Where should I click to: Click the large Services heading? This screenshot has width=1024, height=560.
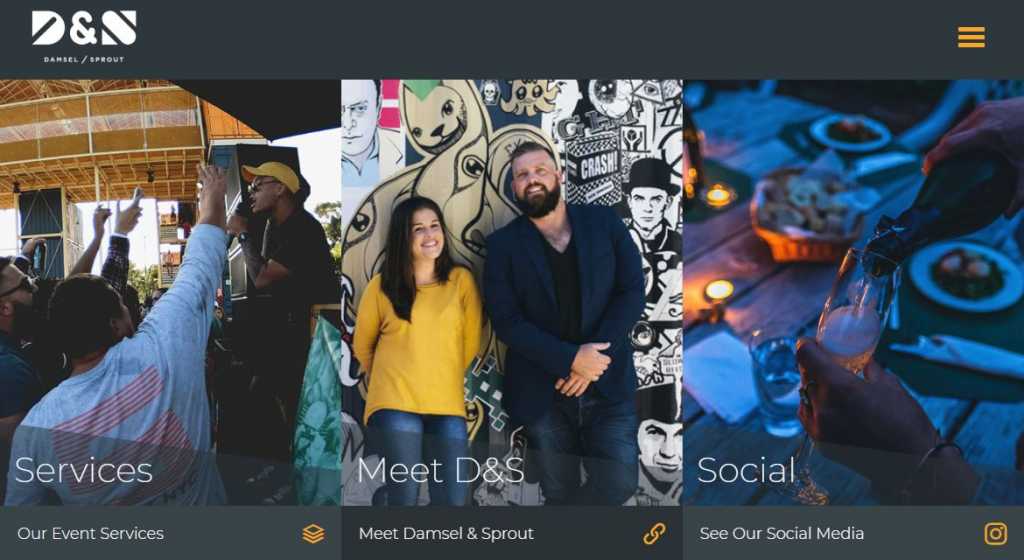(x=84, y=470)
